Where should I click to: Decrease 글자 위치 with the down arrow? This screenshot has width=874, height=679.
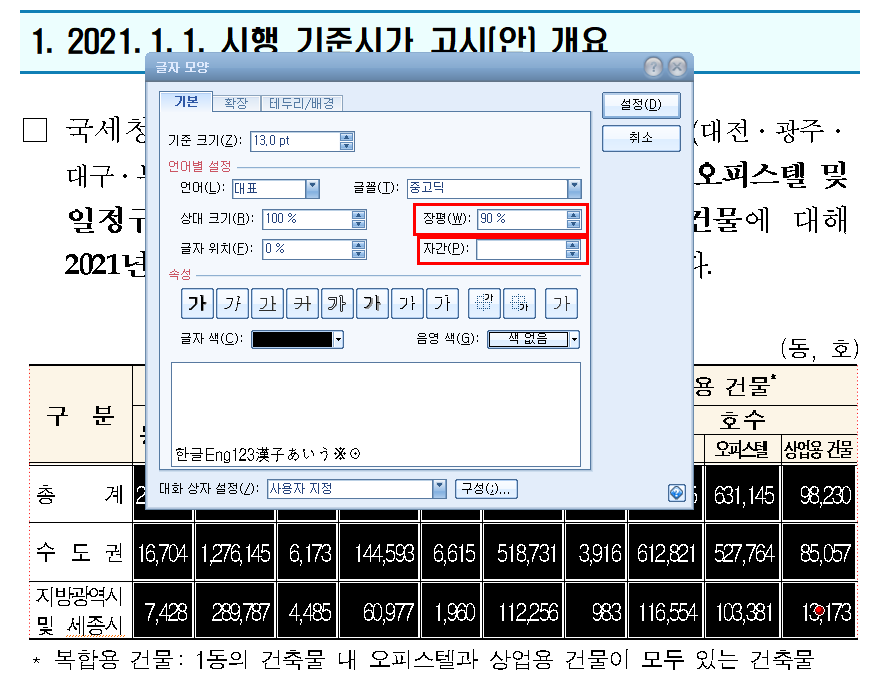[x=358, y=254]
